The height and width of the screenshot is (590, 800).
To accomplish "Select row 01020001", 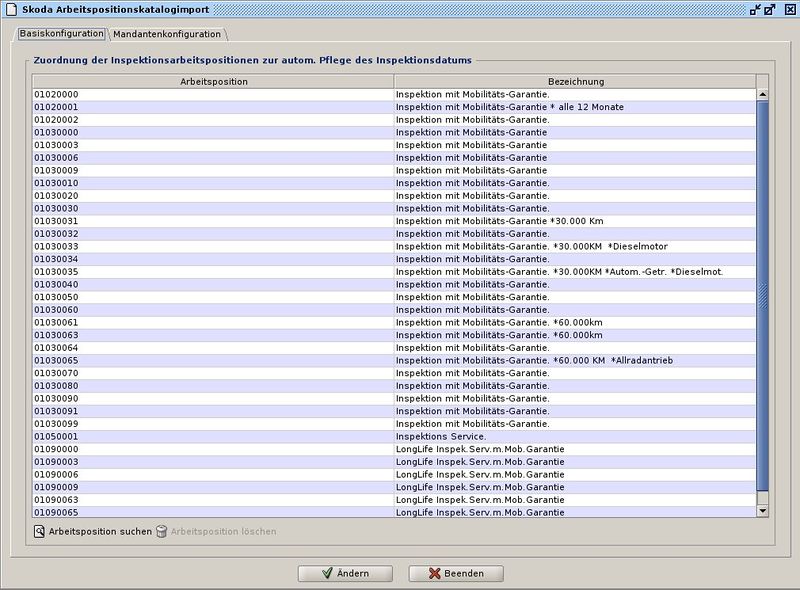I will (394, 107).
